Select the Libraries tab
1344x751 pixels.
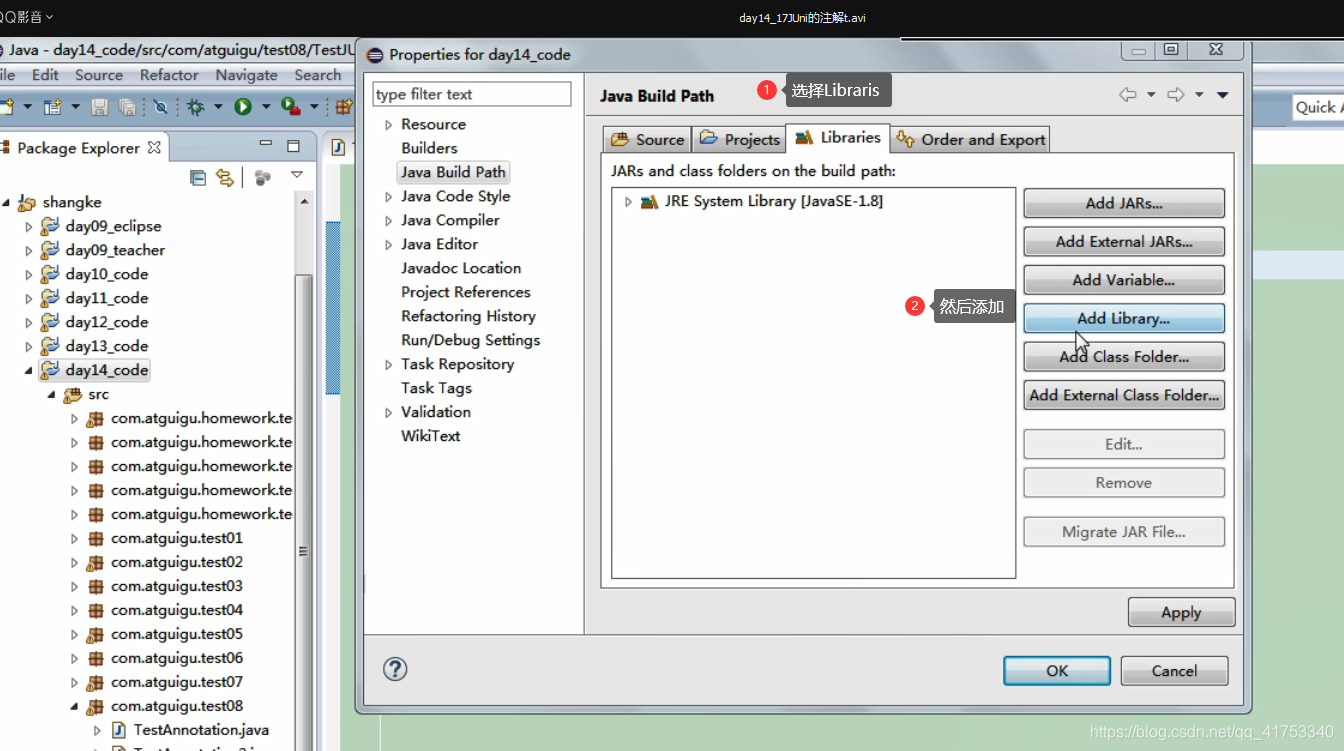838,137
